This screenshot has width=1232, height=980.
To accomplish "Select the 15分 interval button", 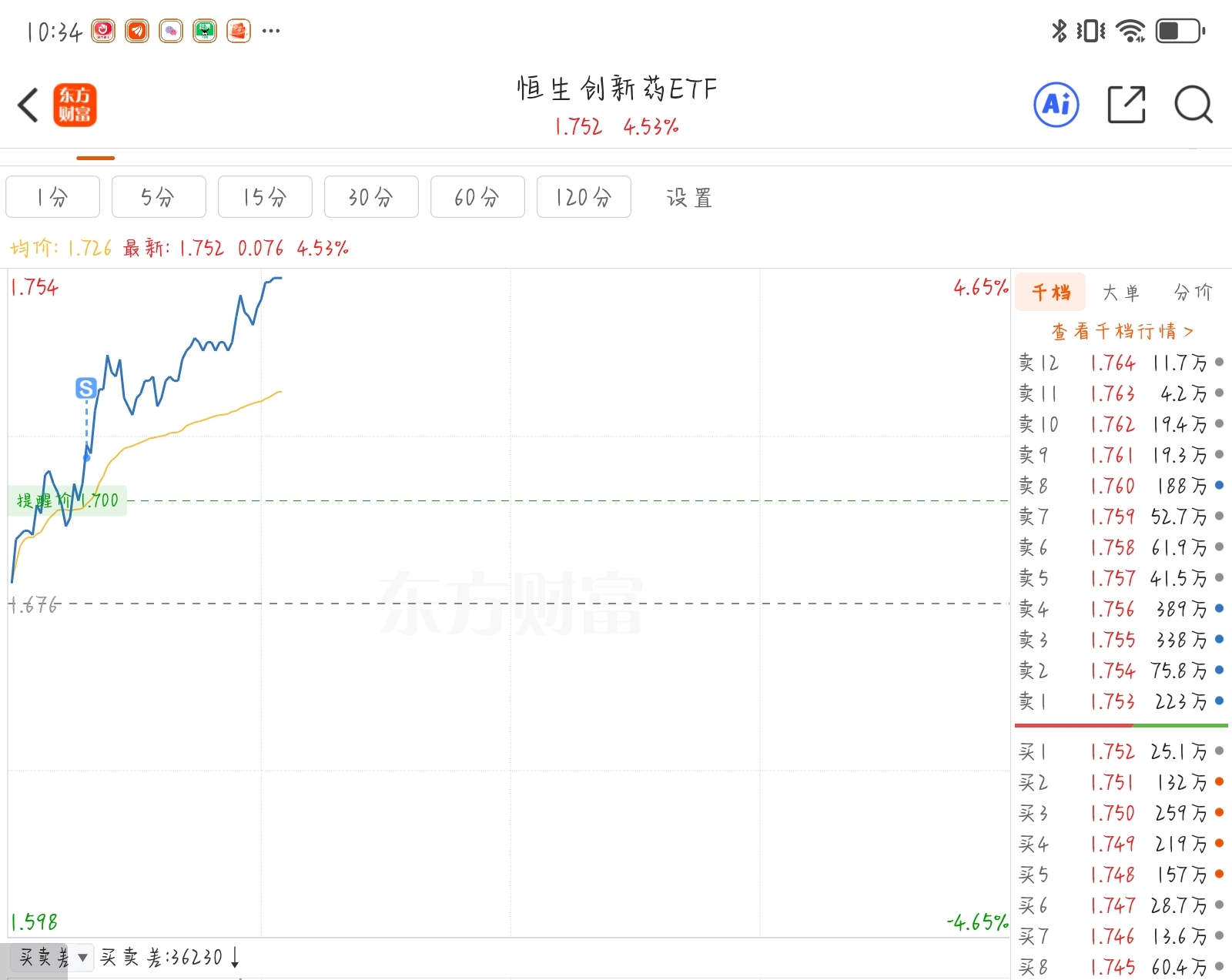I will click(x=265, y=197).
